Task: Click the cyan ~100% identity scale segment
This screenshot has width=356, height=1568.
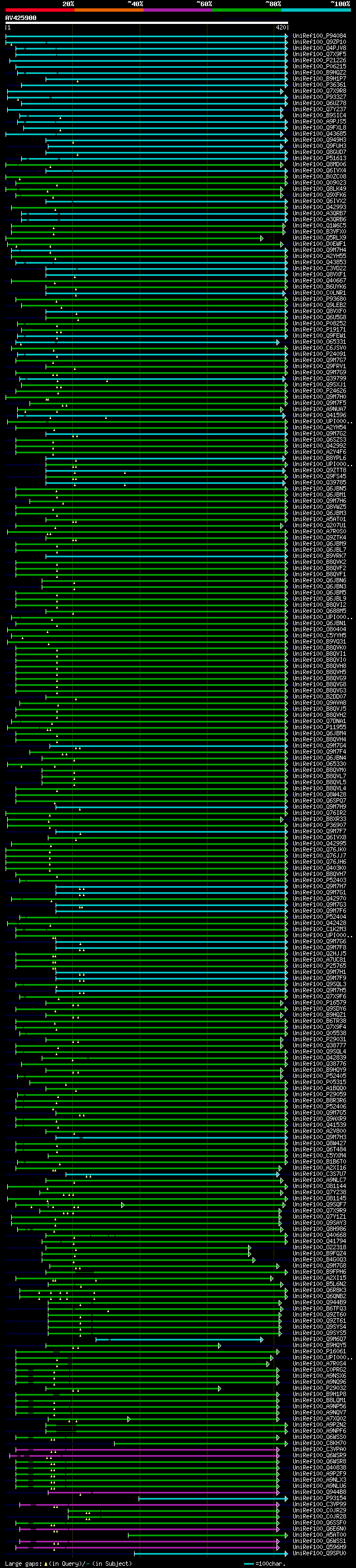Action: [x=316, y=11]
